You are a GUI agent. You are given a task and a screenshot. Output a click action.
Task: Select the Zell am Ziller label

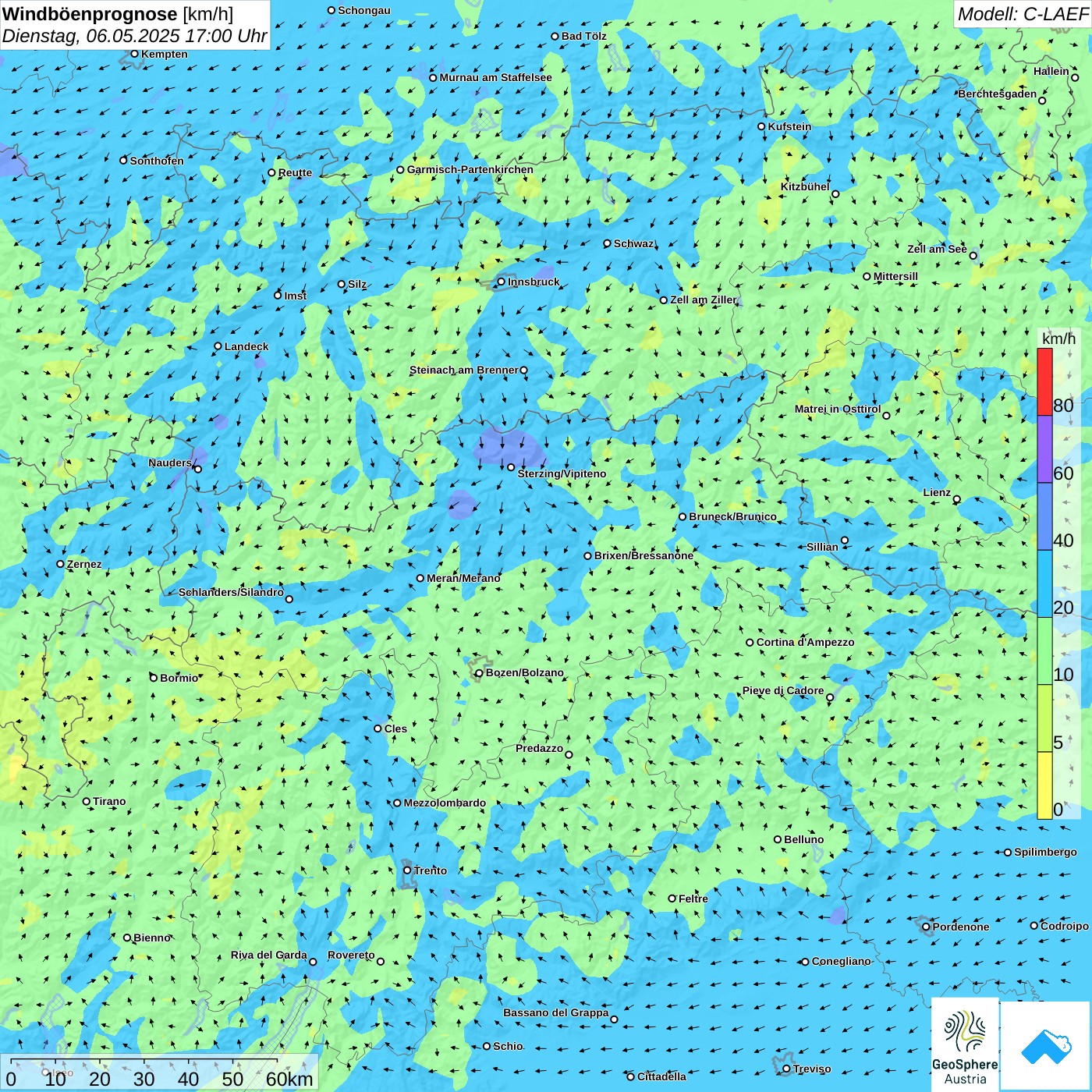pos(704,300)
